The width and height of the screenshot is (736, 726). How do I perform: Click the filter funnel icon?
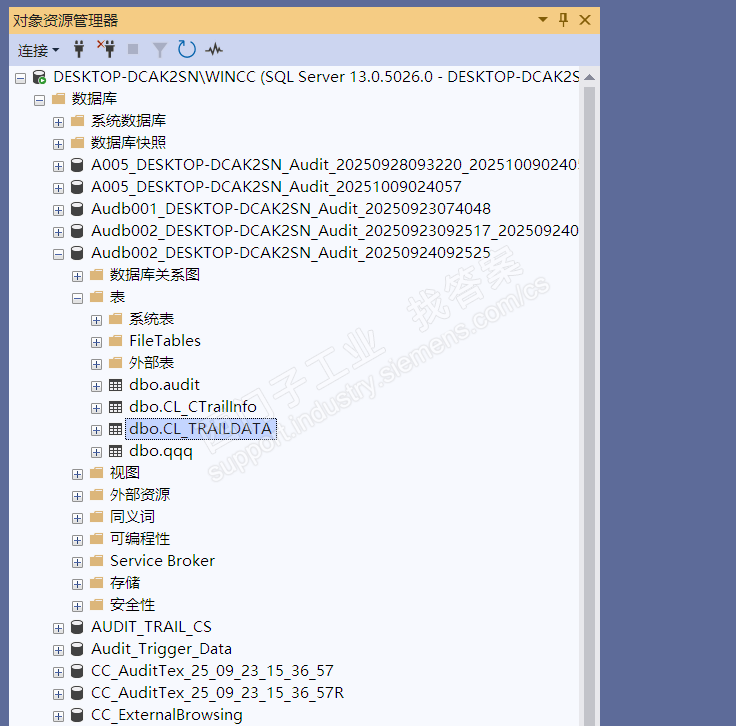pyautogui.click(x=160, y=50)
